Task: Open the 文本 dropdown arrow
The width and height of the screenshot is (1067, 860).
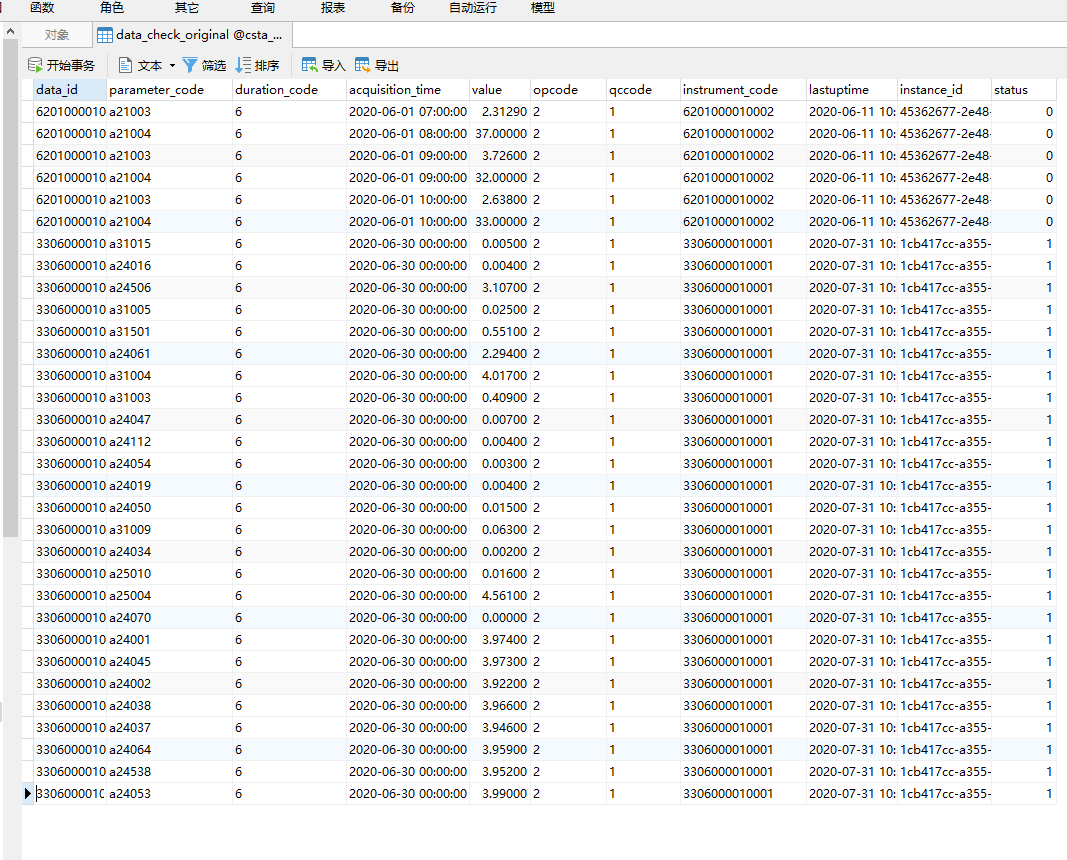Action: click(172, 65)
